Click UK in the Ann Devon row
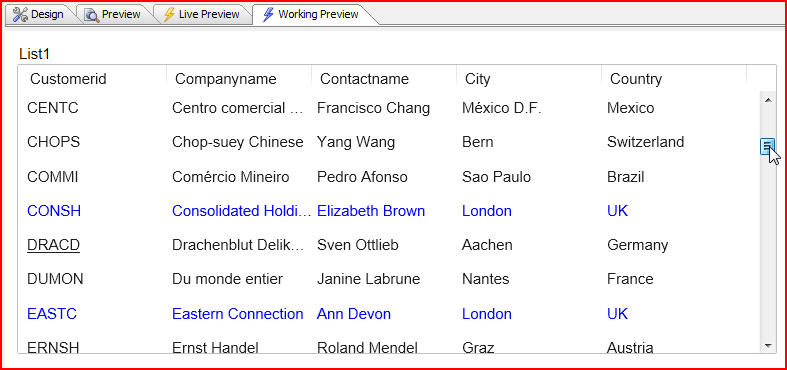787x370 pixels. 617,314
